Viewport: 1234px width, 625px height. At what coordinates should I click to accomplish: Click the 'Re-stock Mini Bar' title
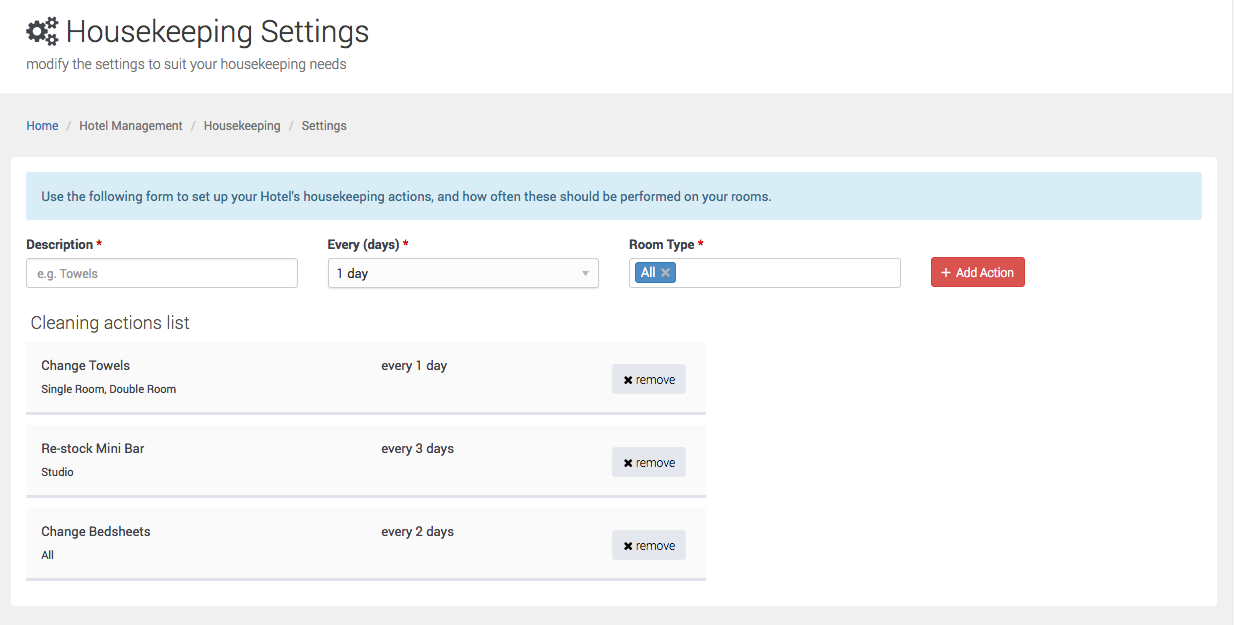[x=93, y=449]
